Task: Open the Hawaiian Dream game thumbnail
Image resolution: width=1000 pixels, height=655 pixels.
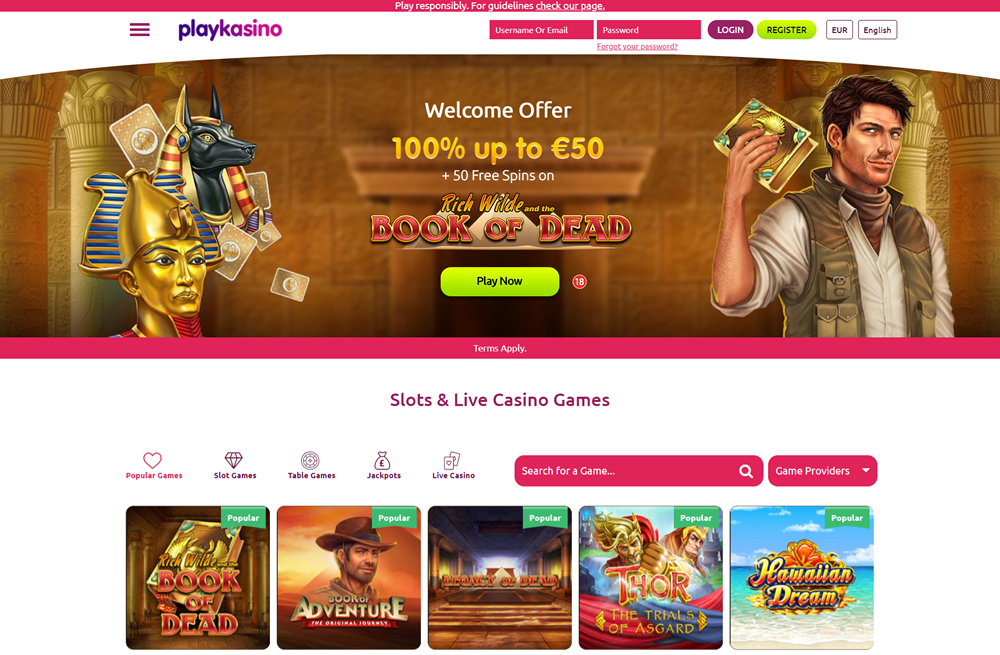Action: (x=802, y=578)
